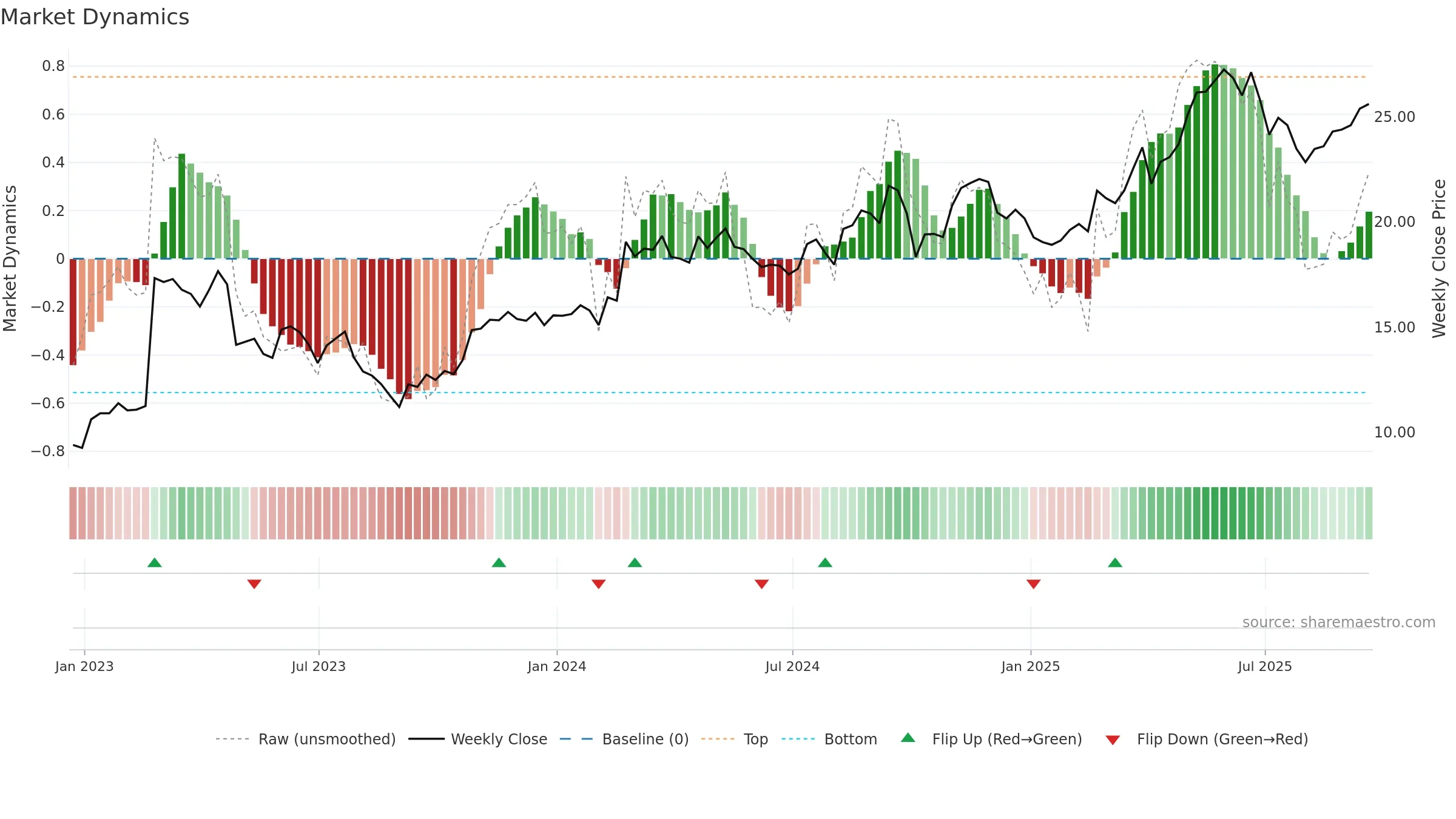This screenshot has width=1456, height=819.
Task: Click the cyan dashed Bottom threshold line
Action: [720, 393]
